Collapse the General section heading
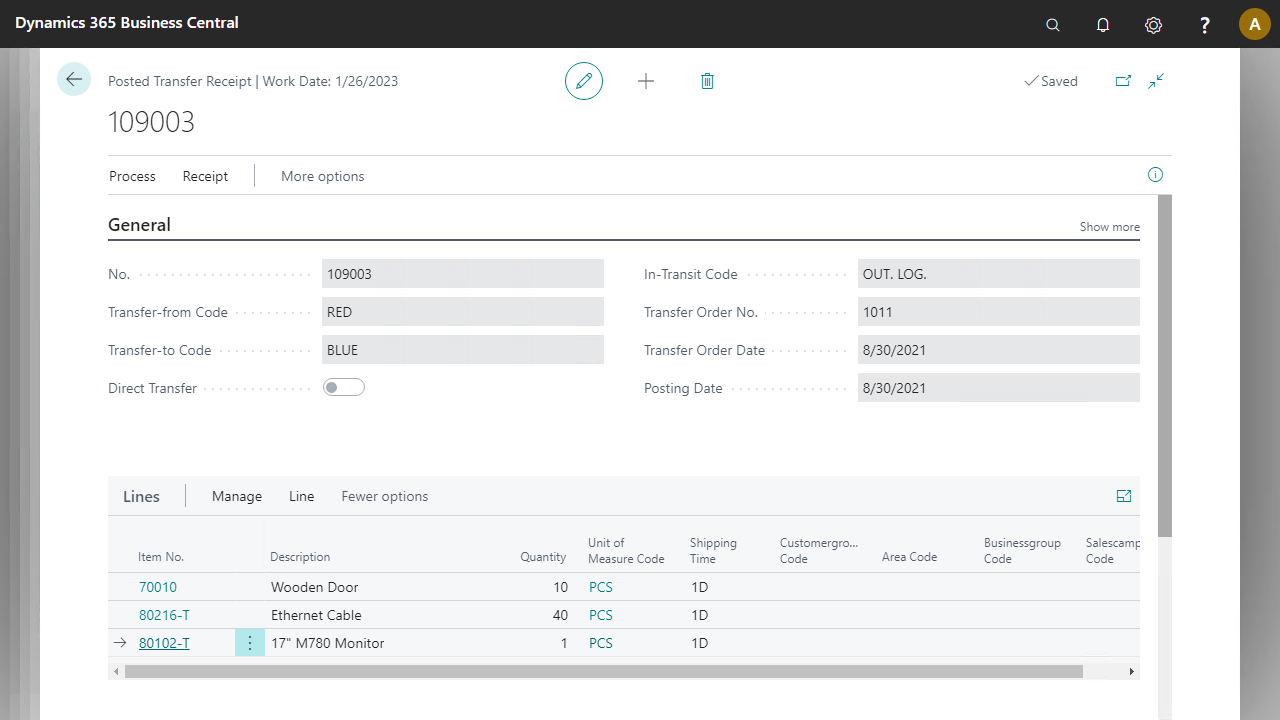This screenshot has height=720, width=1280. click(x=139, y=225)
